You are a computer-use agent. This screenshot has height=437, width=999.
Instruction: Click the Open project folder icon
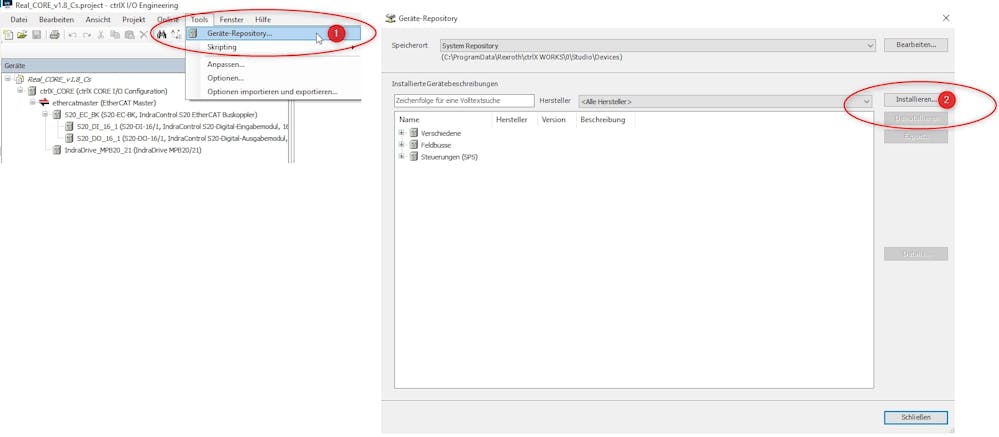[x=22, y=35]
